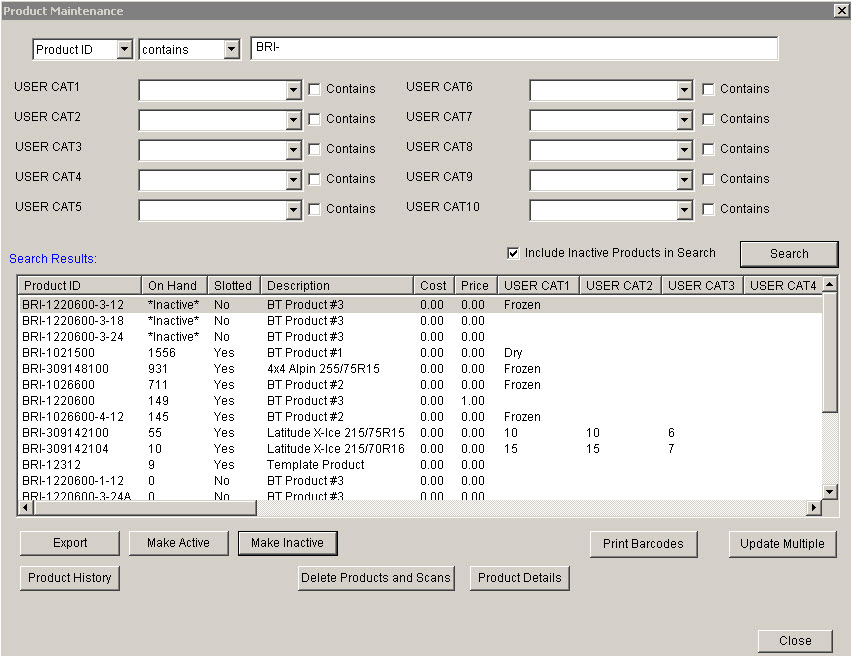Image resolution: width=851 pixels, height=656 pixels.
Task: Open the 'contains' operator dropdown
Action: point(231,49)
